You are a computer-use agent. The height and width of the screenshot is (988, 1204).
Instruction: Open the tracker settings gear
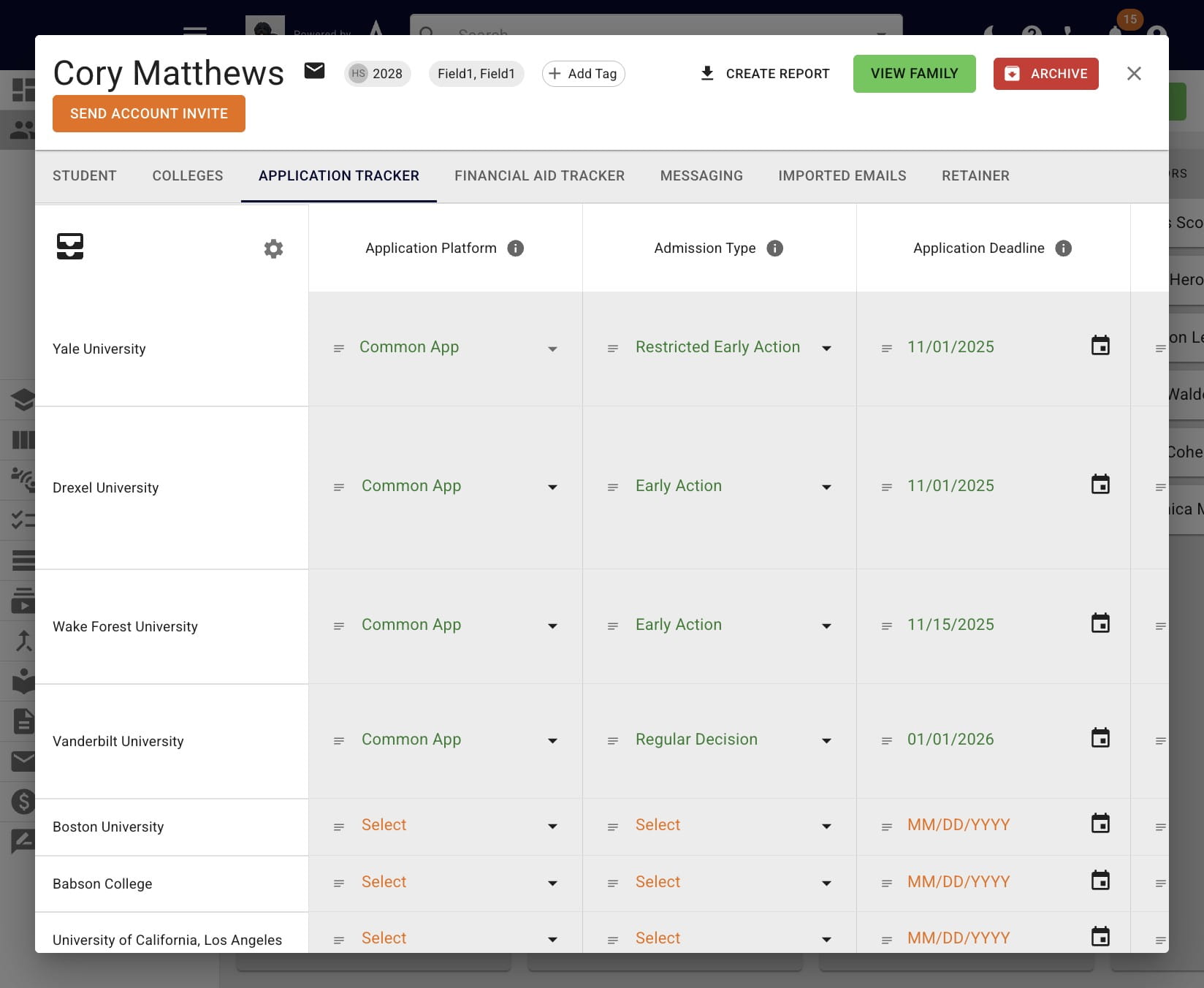click(273, 248)
